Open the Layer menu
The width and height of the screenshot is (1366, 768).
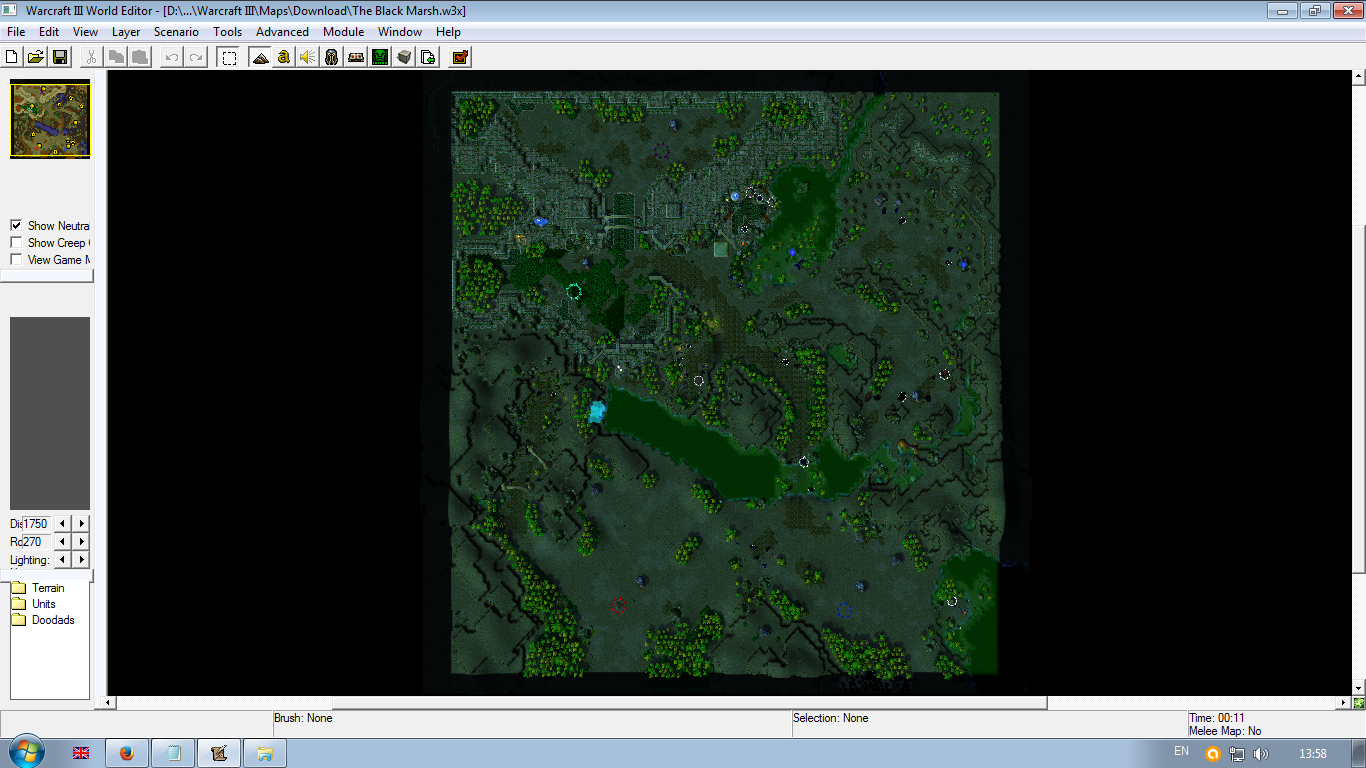pyautogui.click(x=126, y=32)
